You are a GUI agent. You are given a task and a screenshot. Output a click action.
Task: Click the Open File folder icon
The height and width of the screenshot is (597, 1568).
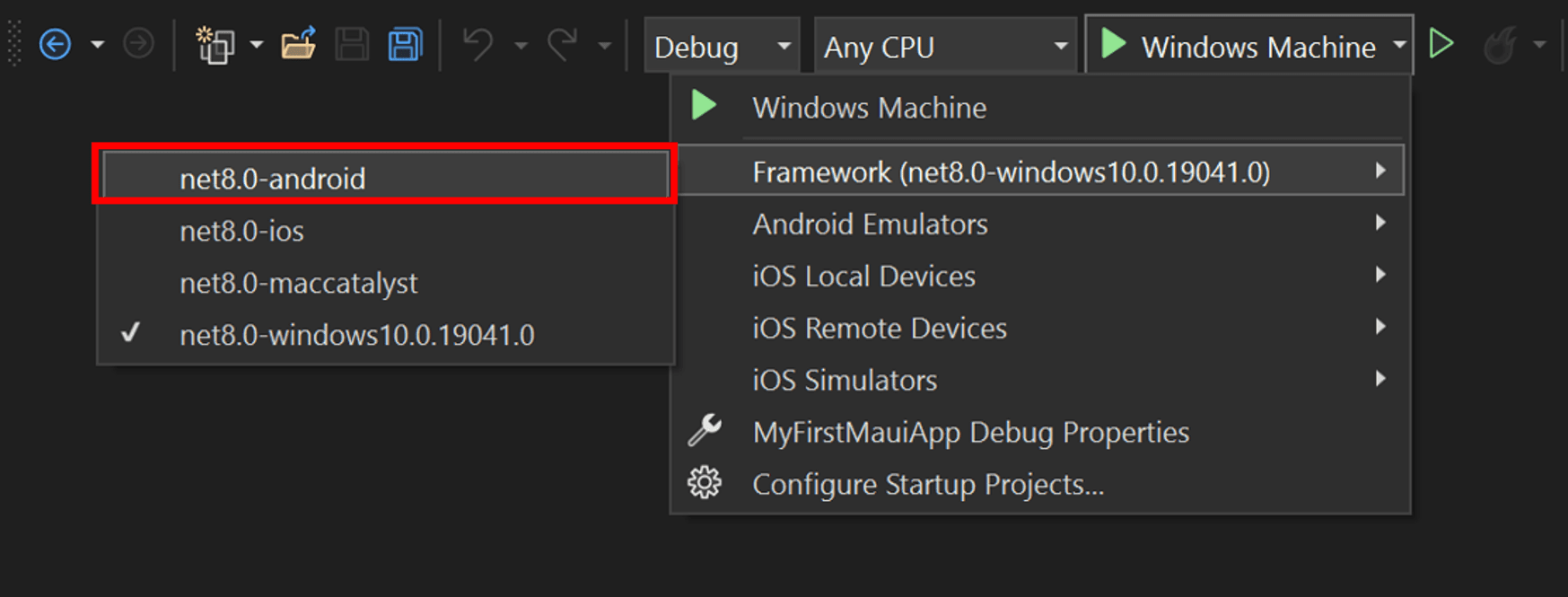tap(298, 44)
